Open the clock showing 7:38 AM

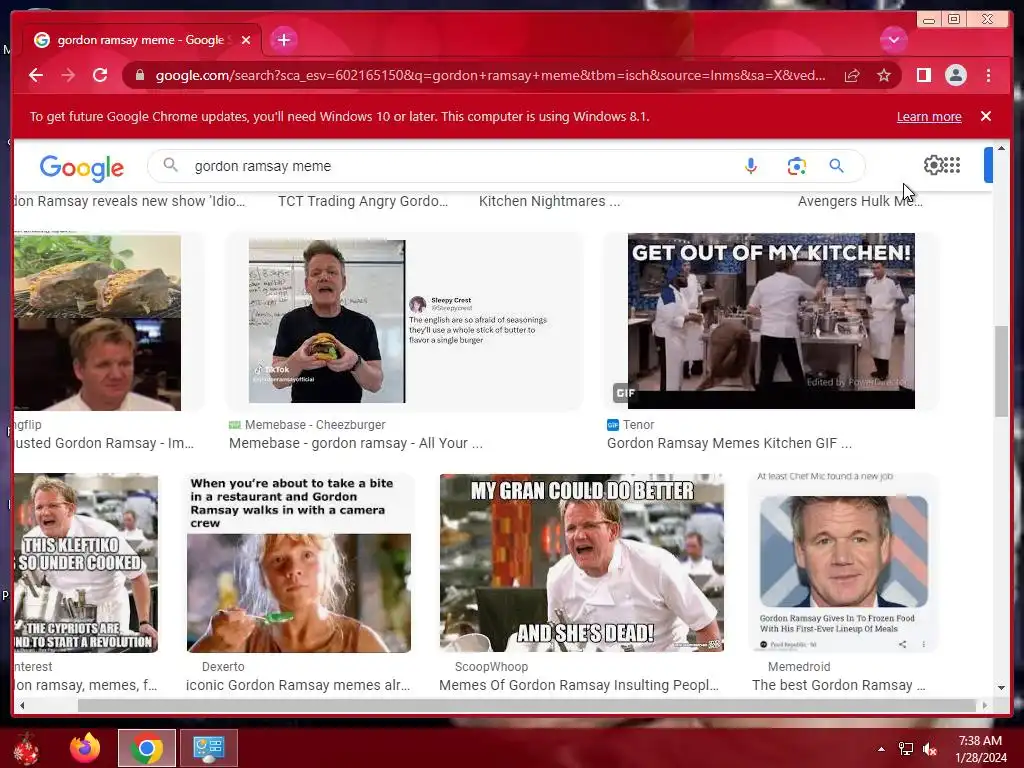[980, 749]
